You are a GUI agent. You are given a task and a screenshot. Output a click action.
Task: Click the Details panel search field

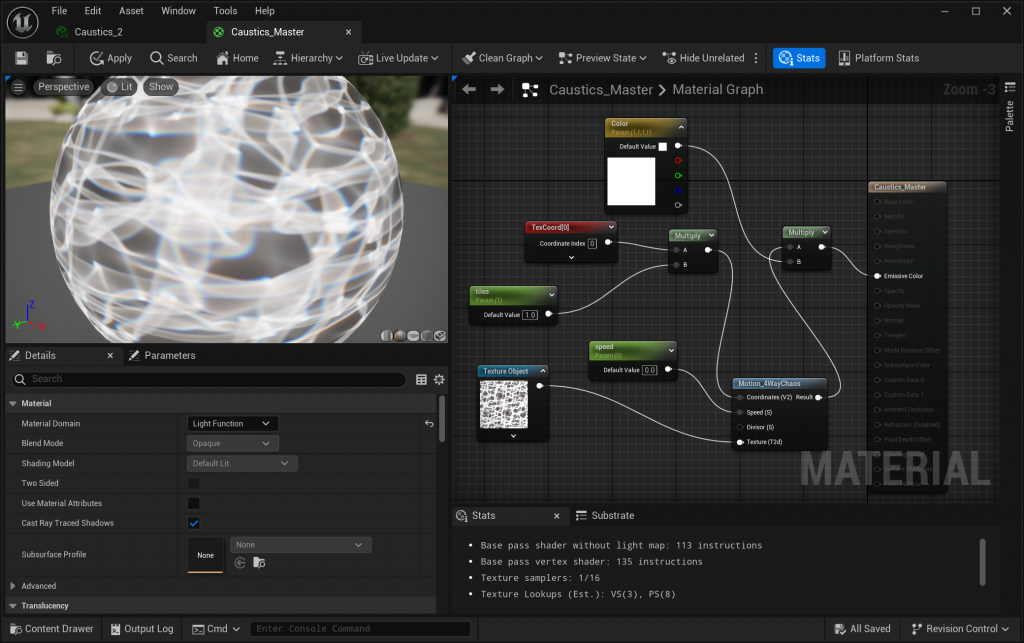click(x=209, y=379)
